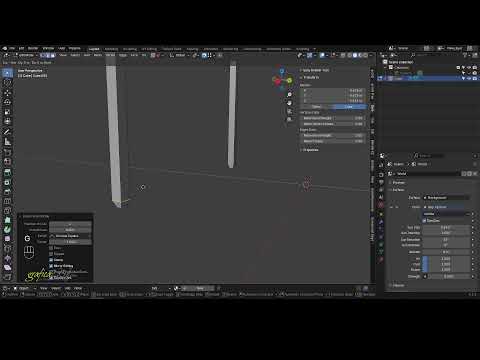This screenshot has width=480, height=360.
Task: Open the Render menu
Action: [x=33, y=48]
